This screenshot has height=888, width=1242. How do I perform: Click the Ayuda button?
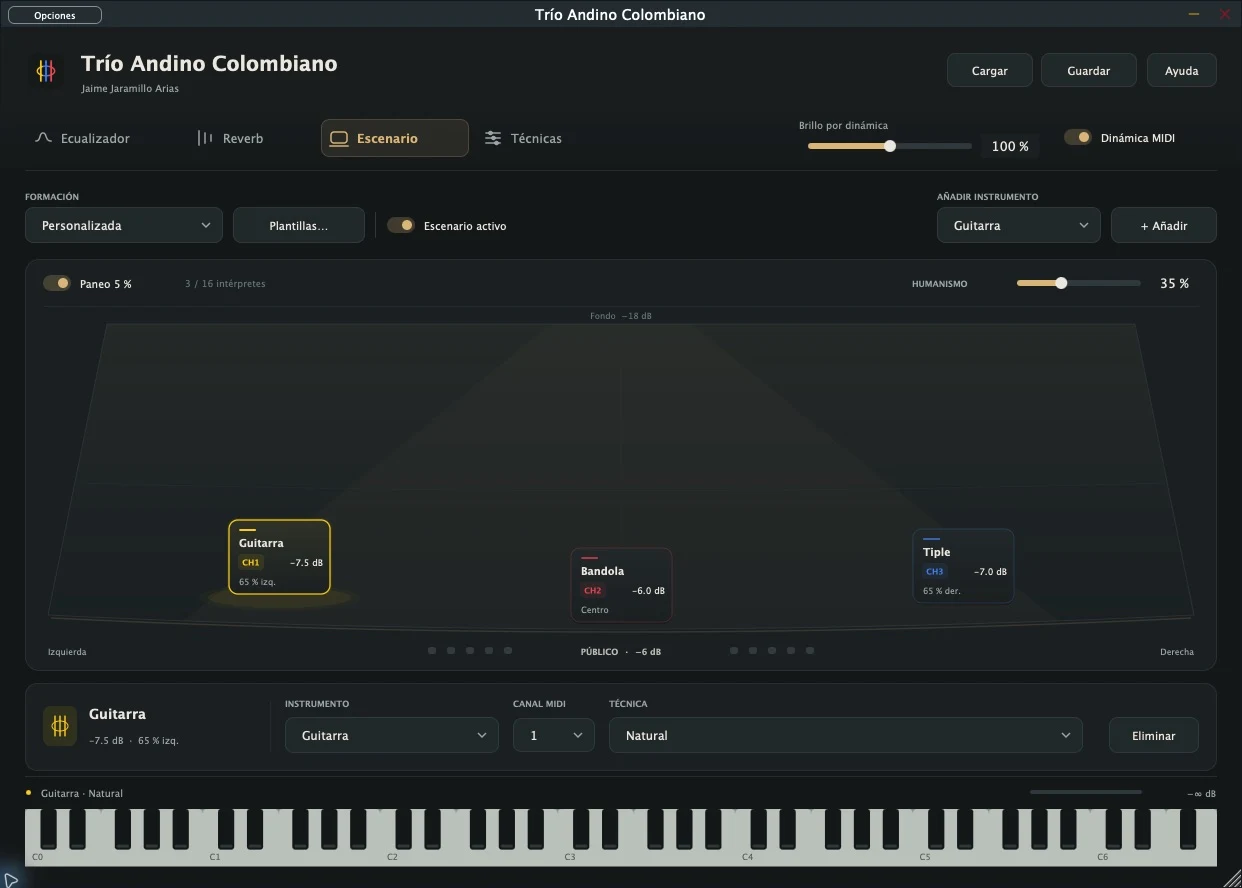pyautogui.click(x=1182, y=71)
